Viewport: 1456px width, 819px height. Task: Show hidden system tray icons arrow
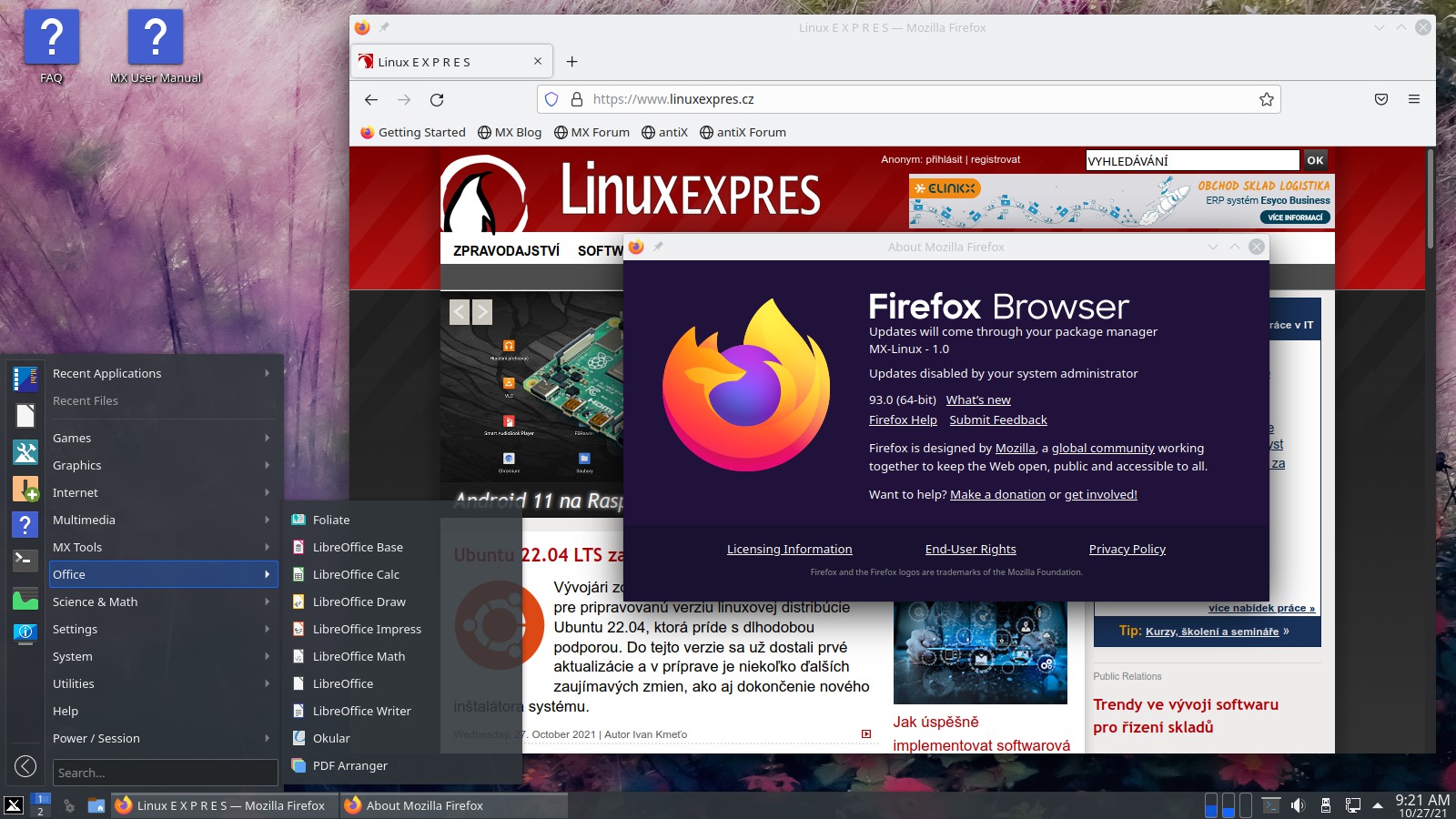coord(1378,805)
